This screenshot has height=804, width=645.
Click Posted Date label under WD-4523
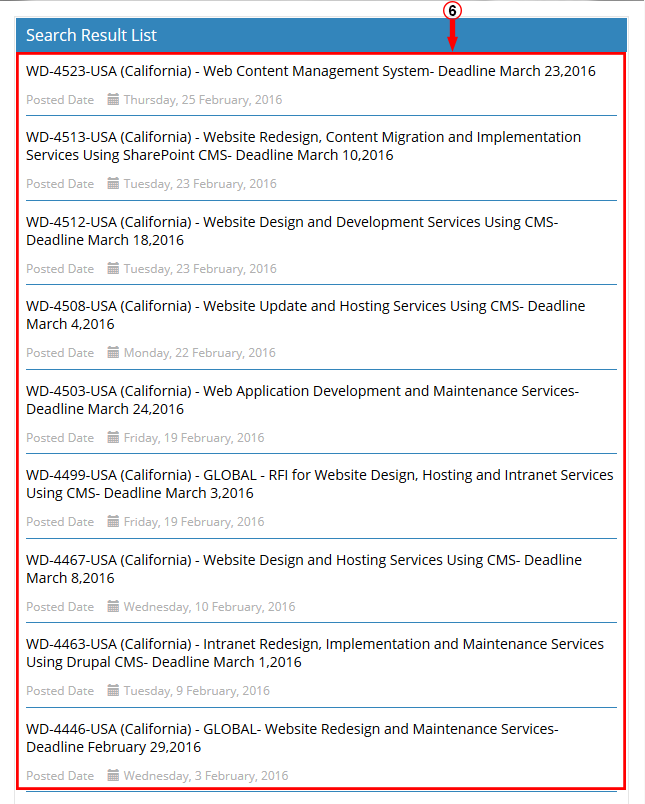tap(60, 100)
